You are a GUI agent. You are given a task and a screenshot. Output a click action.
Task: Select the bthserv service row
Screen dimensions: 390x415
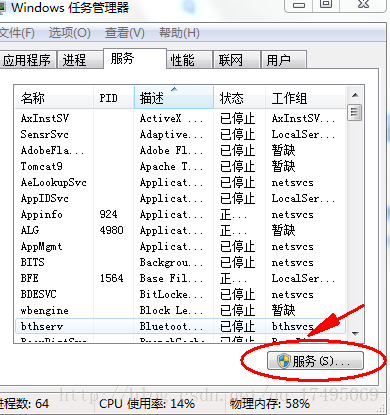point(180,326)
